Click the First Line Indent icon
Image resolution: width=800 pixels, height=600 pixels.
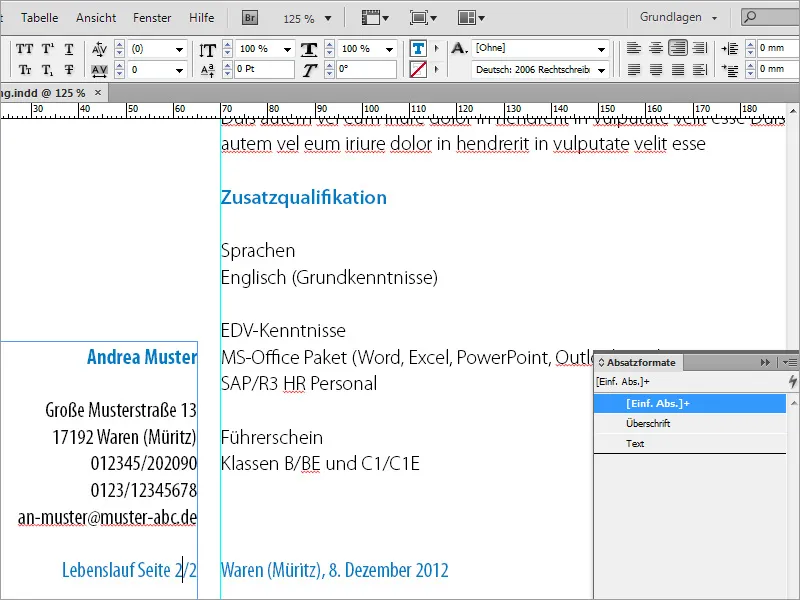coord(730,70)
